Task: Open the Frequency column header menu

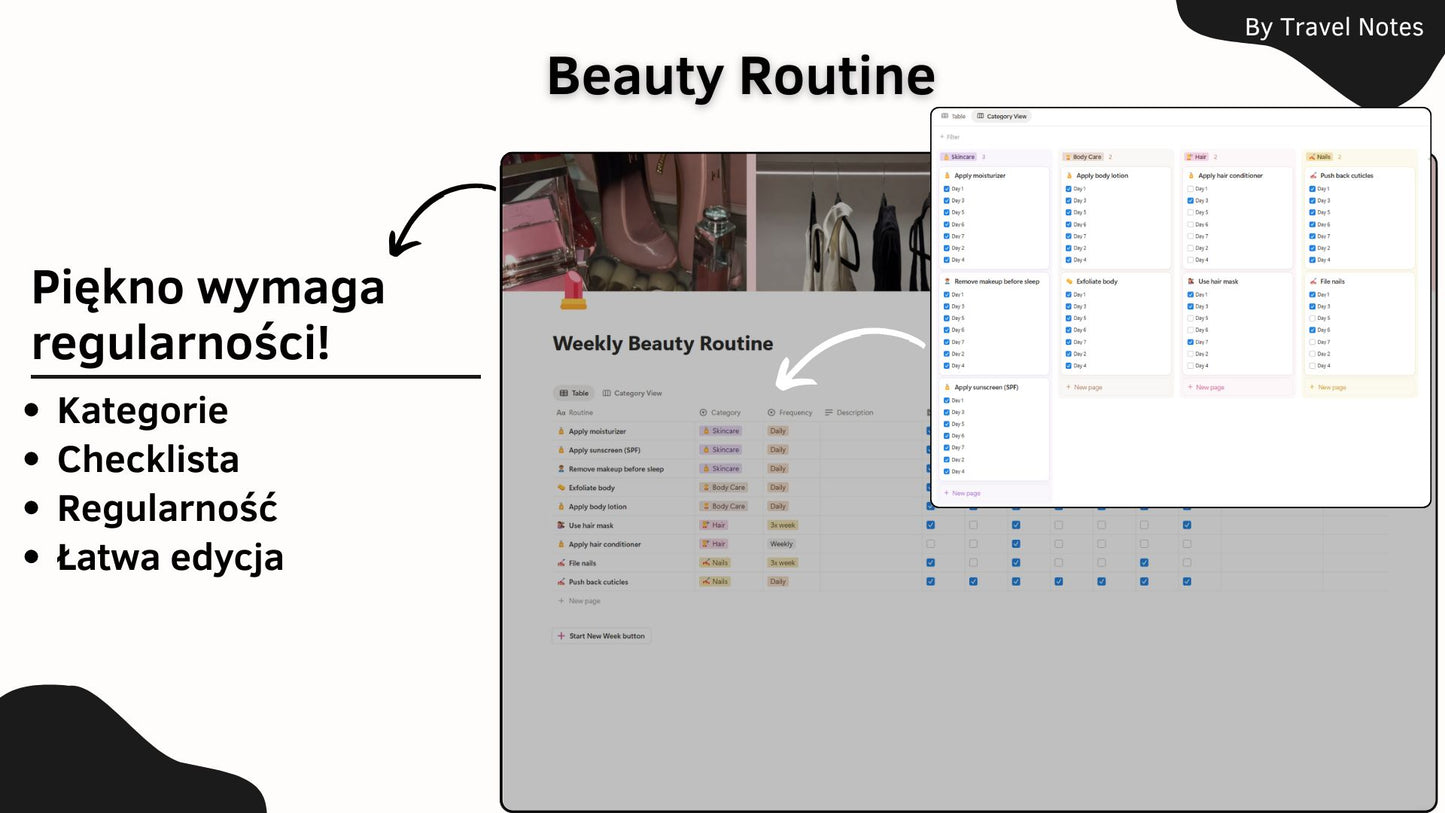Action: [795, 413]
